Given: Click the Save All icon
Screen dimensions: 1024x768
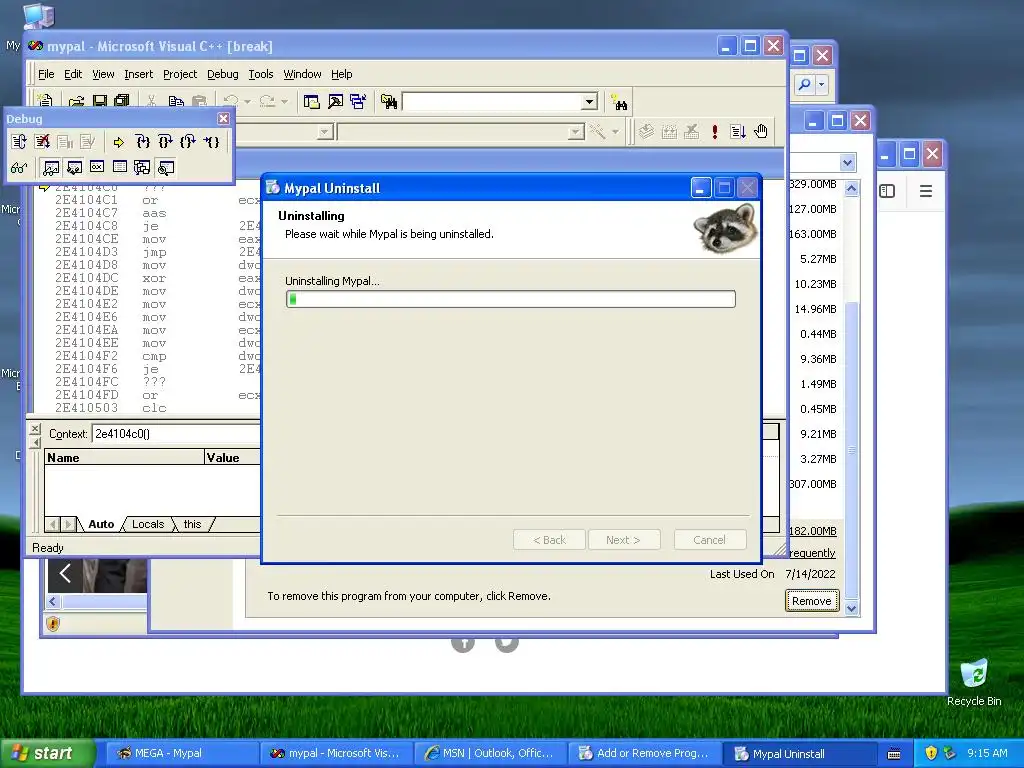Looking at the screenshot, I should tap(122, 101).
